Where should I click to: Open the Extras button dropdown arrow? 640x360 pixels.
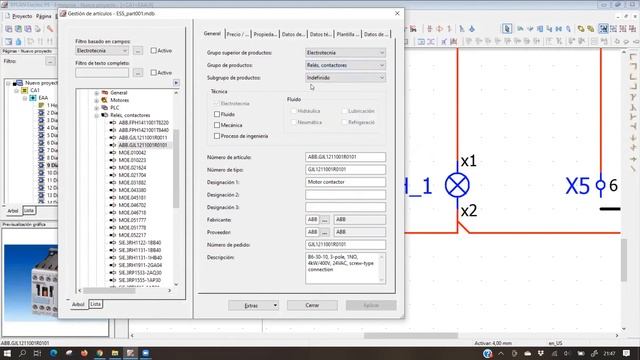coord(275,305)
